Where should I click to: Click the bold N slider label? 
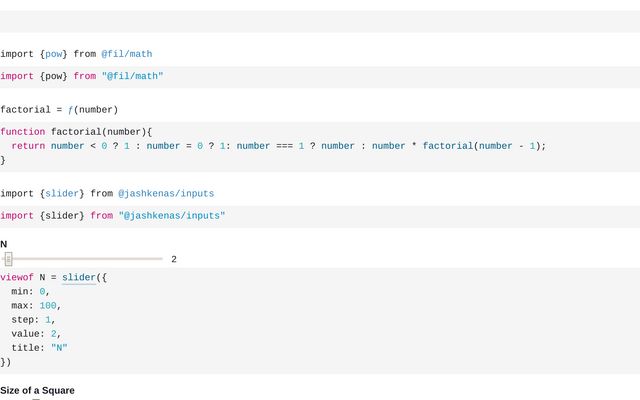[4, 244]
